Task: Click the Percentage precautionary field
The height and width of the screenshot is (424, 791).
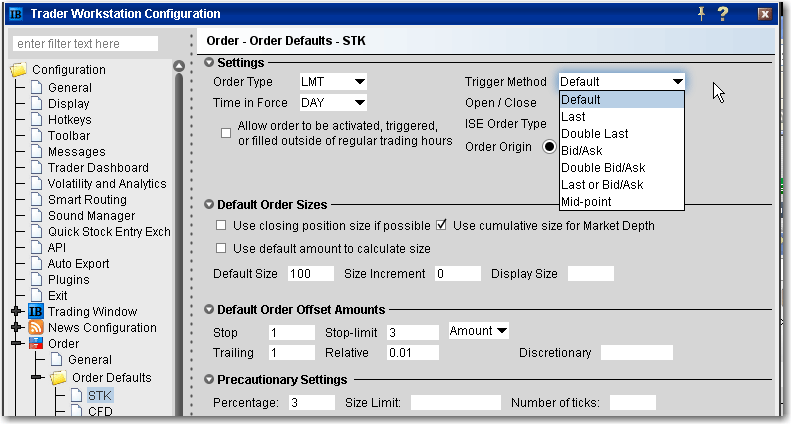Action: (312, 403)
